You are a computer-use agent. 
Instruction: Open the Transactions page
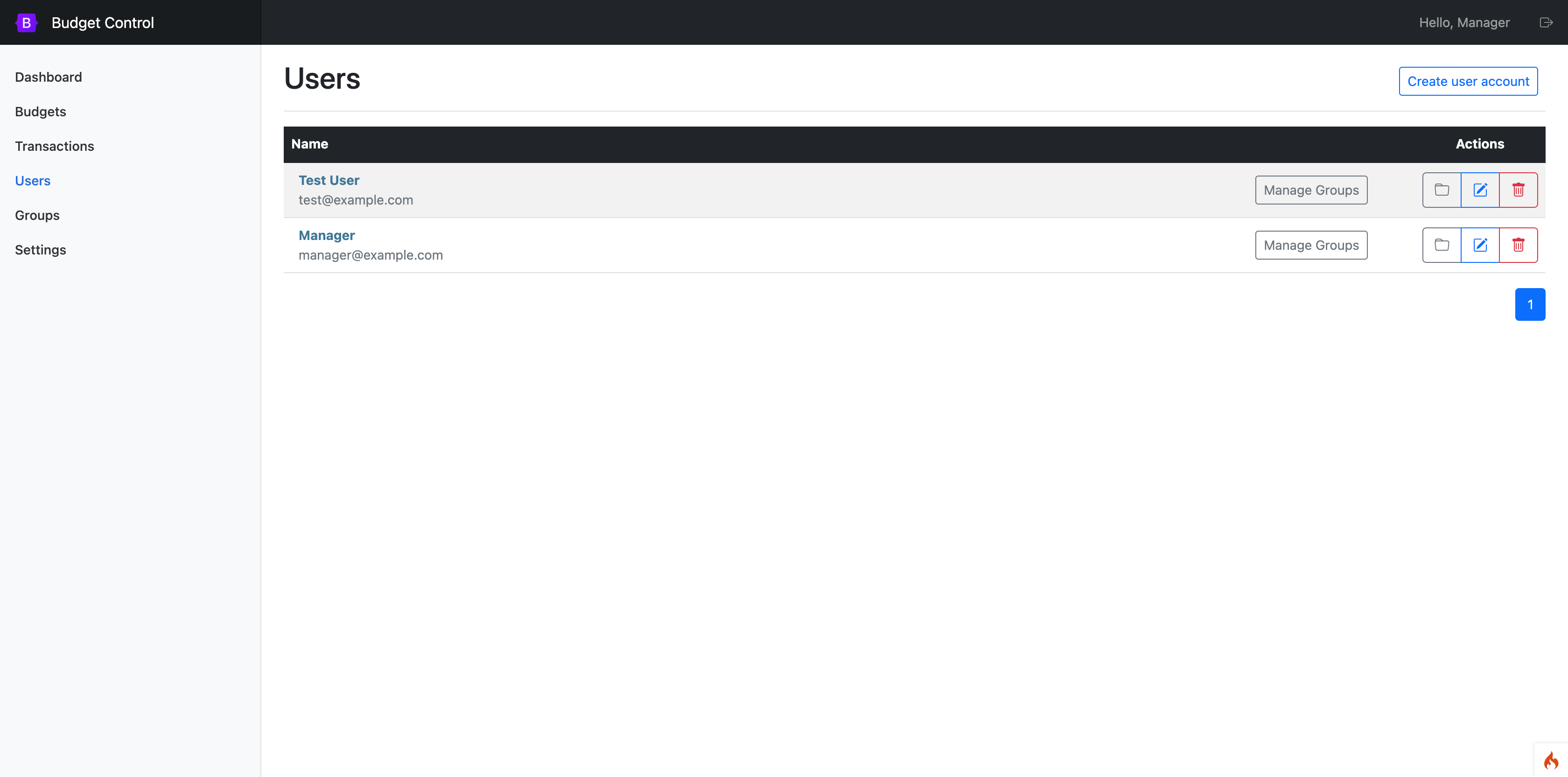point(54,146)
